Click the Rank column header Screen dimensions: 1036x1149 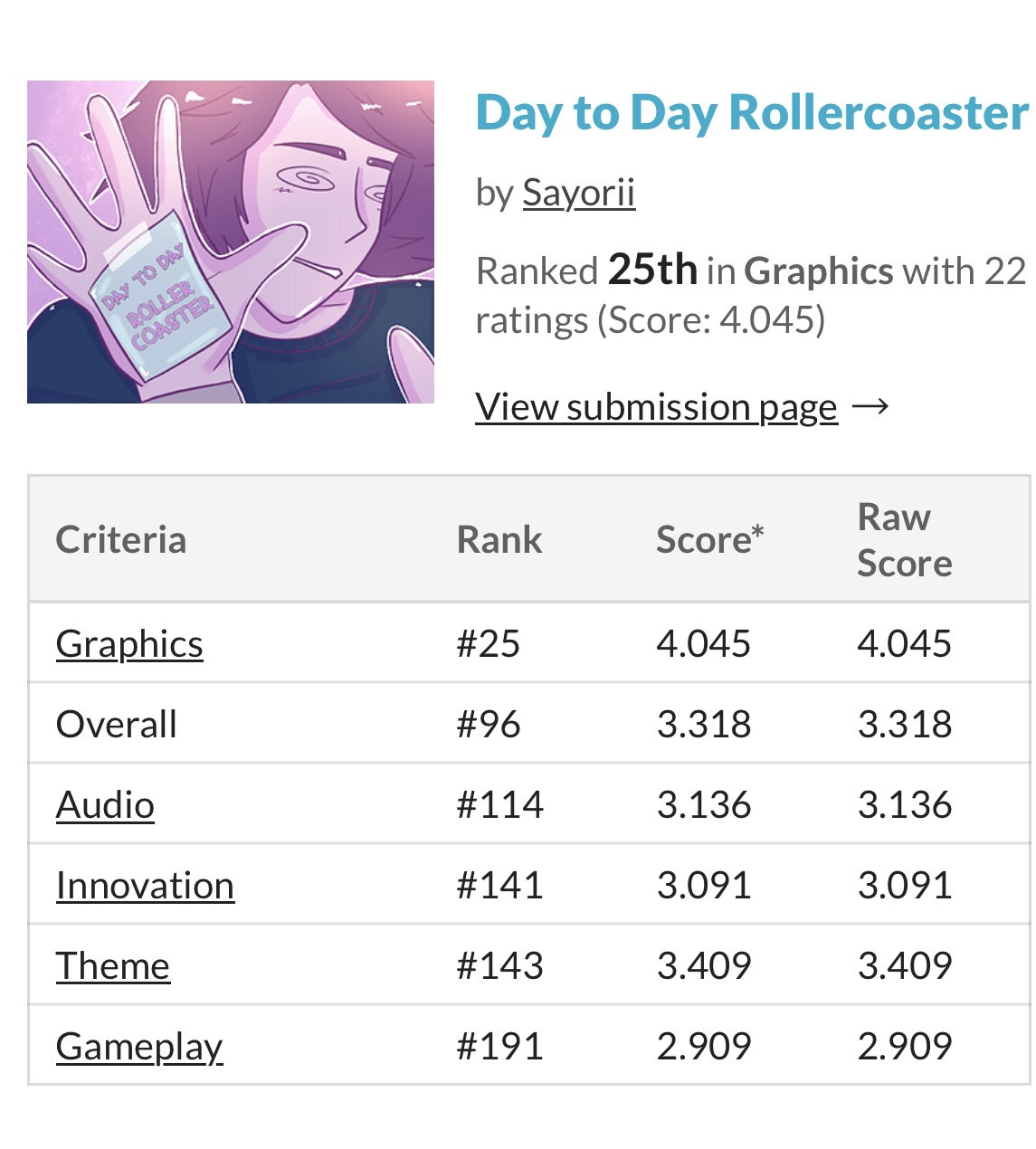[499, 540]
